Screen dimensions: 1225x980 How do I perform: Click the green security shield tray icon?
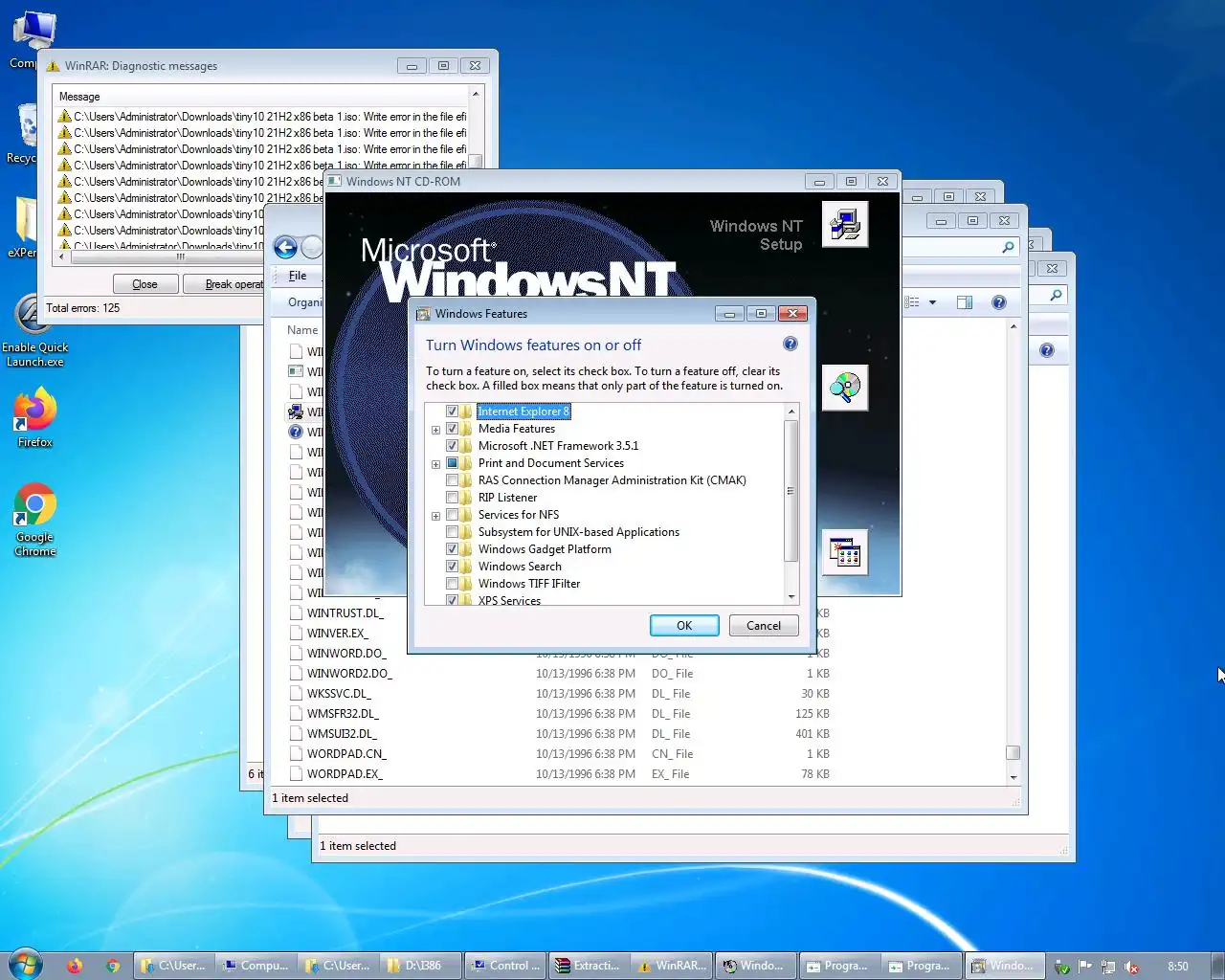click(1061, 967)
